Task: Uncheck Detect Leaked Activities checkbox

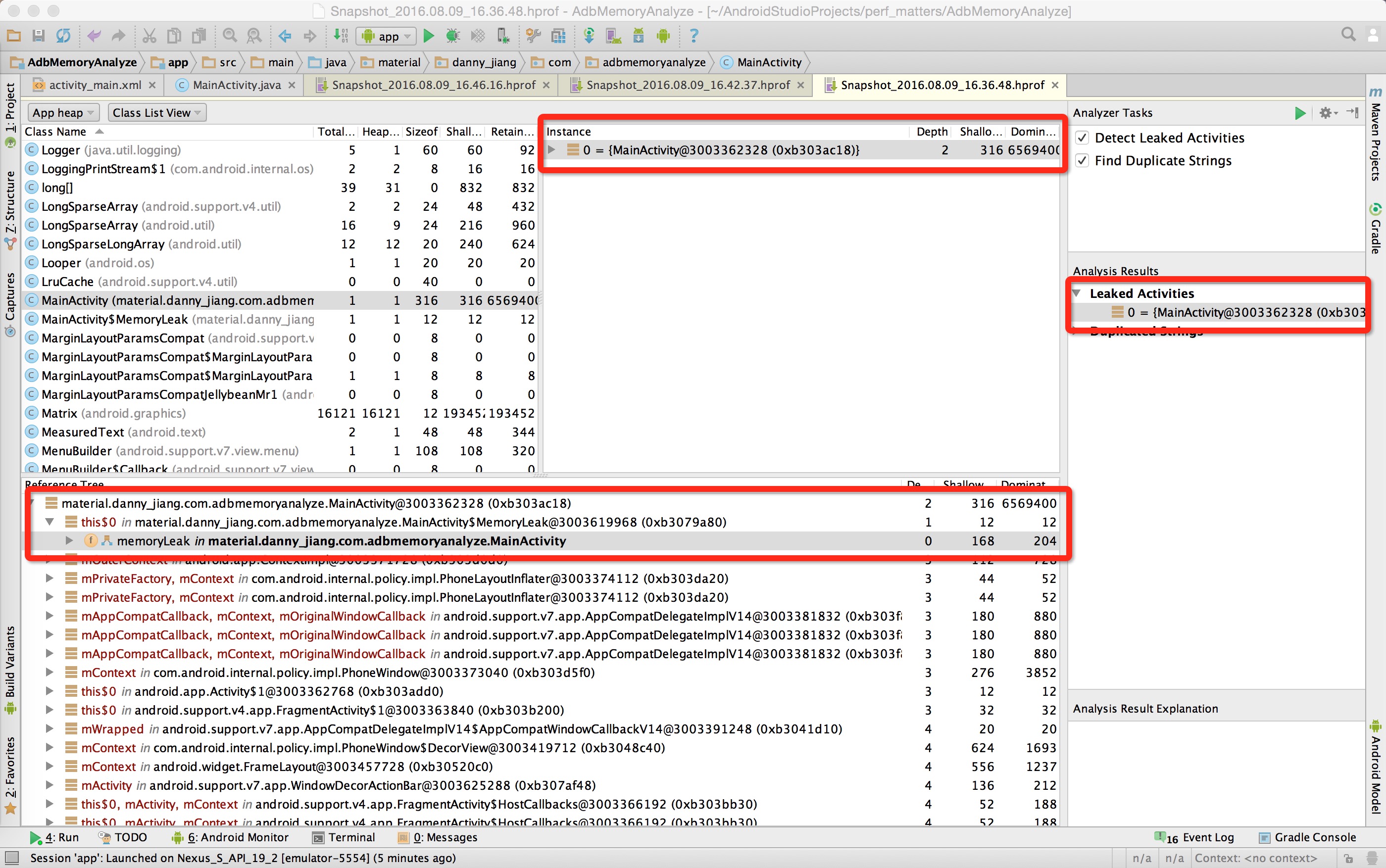Action: pyautogui.click(x=1082, y=138)
